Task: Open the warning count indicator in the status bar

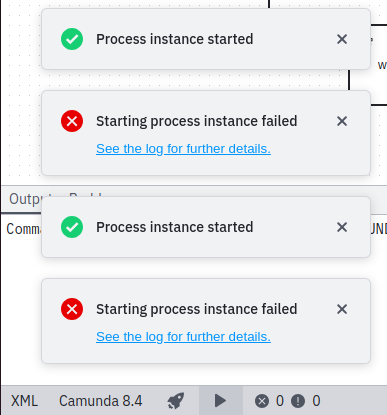Action: click(306, 401)
